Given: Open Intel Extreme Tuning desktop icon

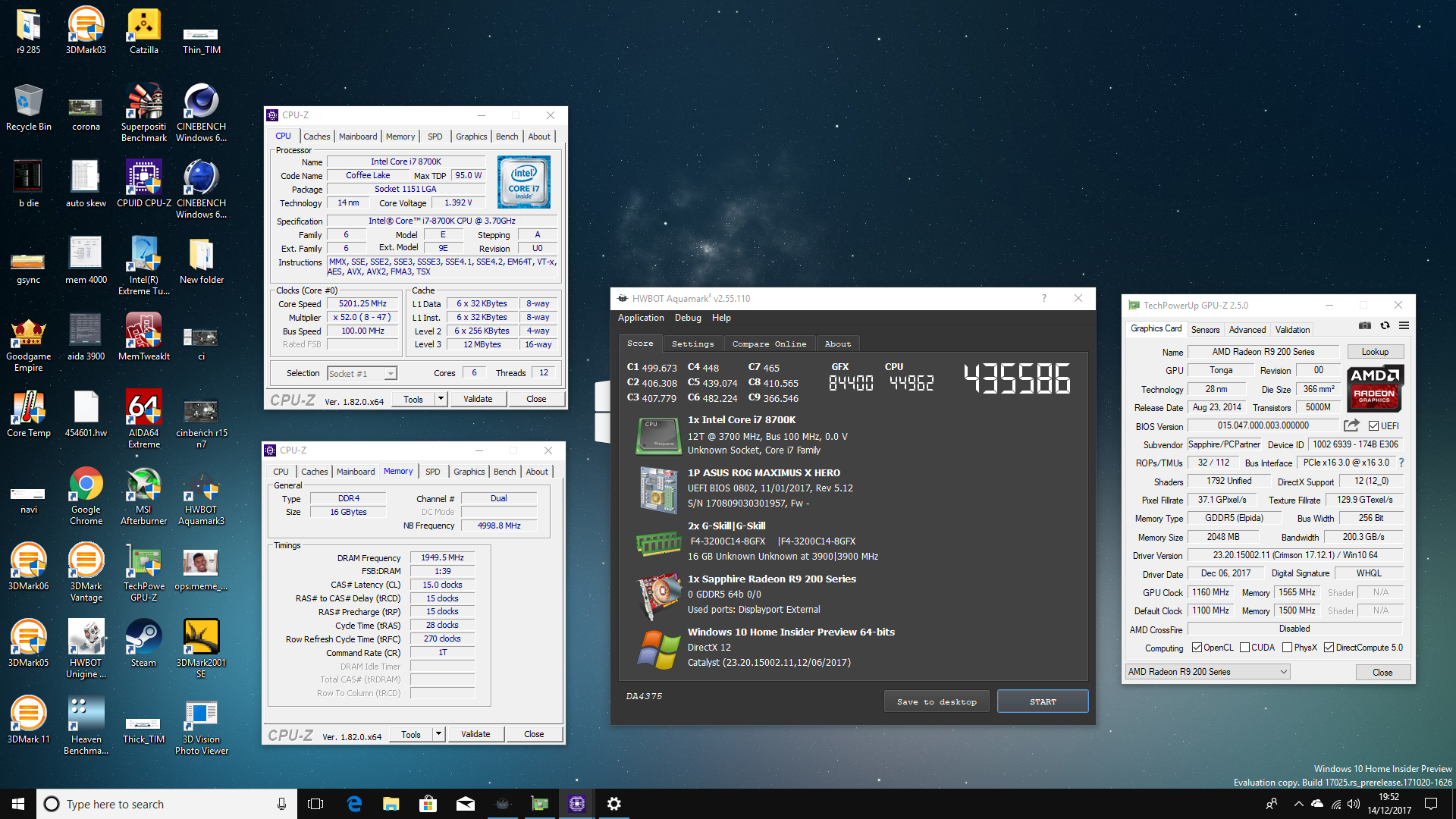Looking at the screenshot, I should click(x=143, y=266).
